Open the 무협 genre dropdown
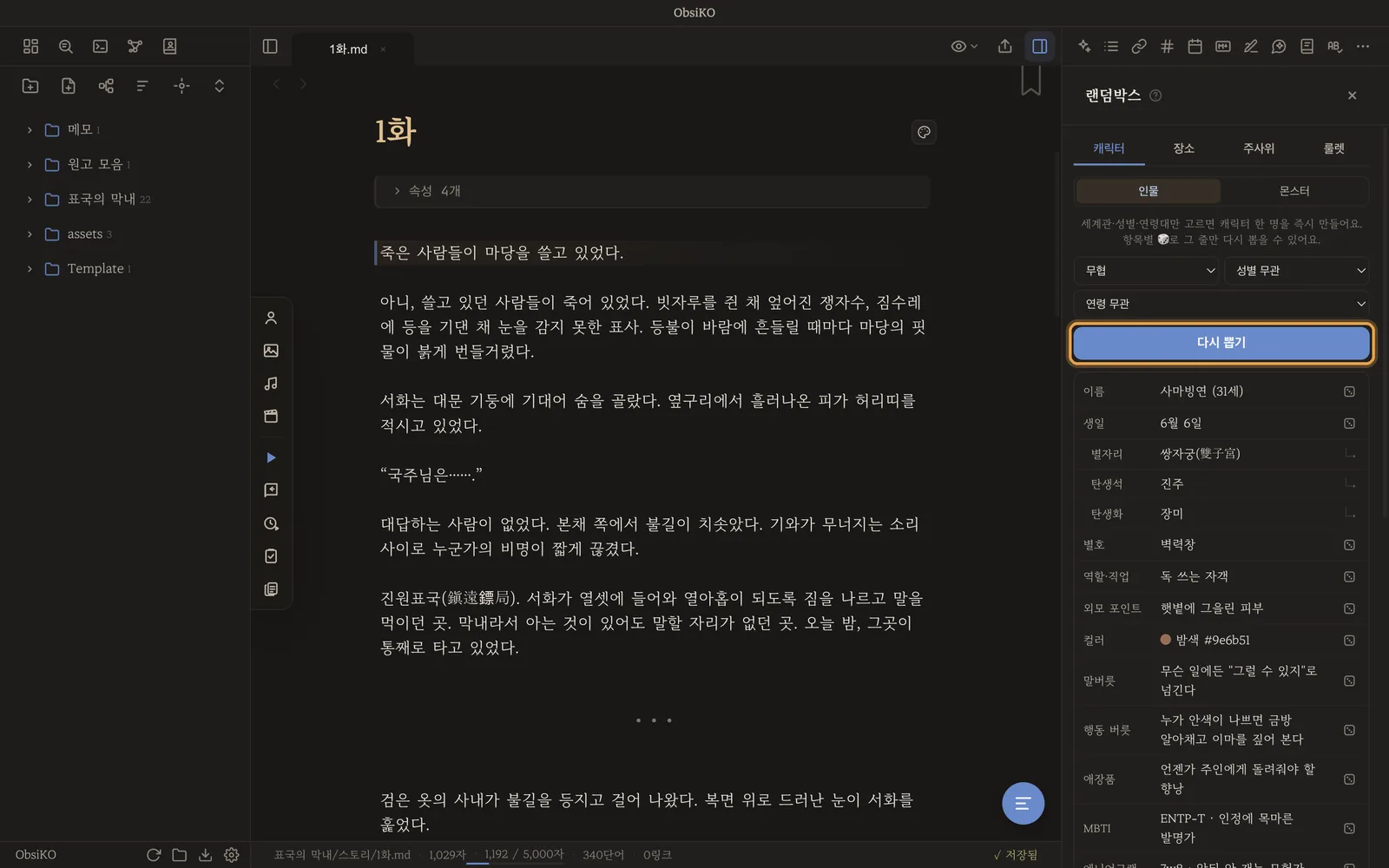The height and width of the screenshot is (868, 1389). [x=1146, y=271]
